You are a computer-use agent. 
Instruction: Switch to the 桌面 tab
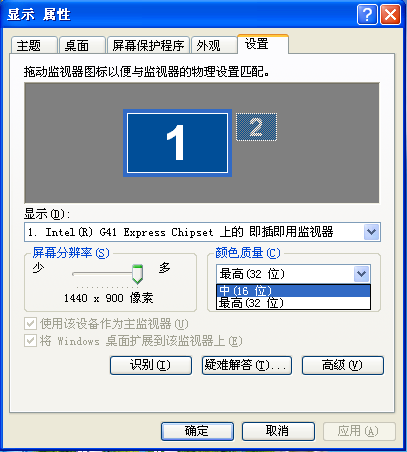82,45
